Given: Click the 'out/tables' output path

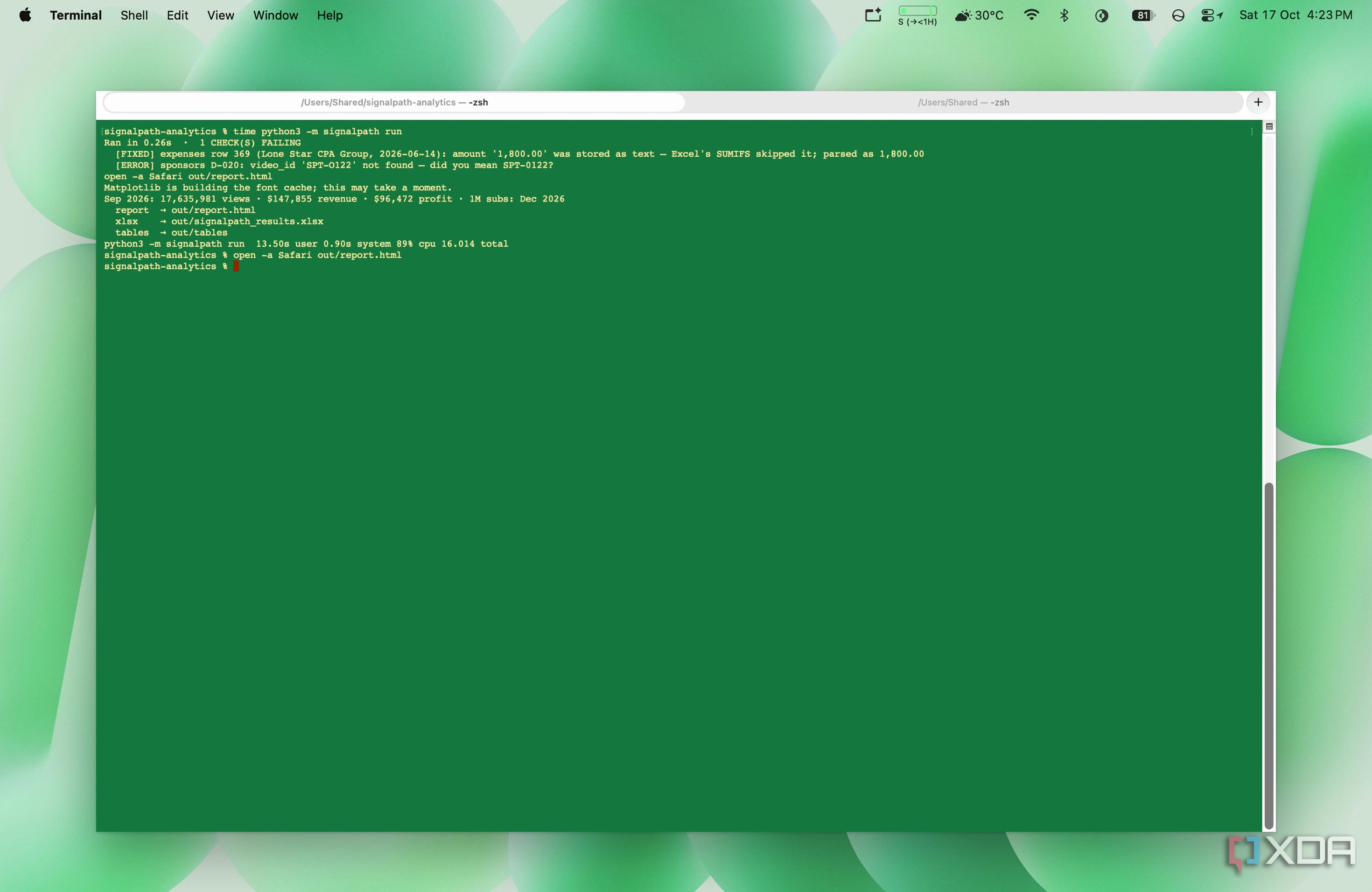Looking at the screenshot, I should coord(199,232).
